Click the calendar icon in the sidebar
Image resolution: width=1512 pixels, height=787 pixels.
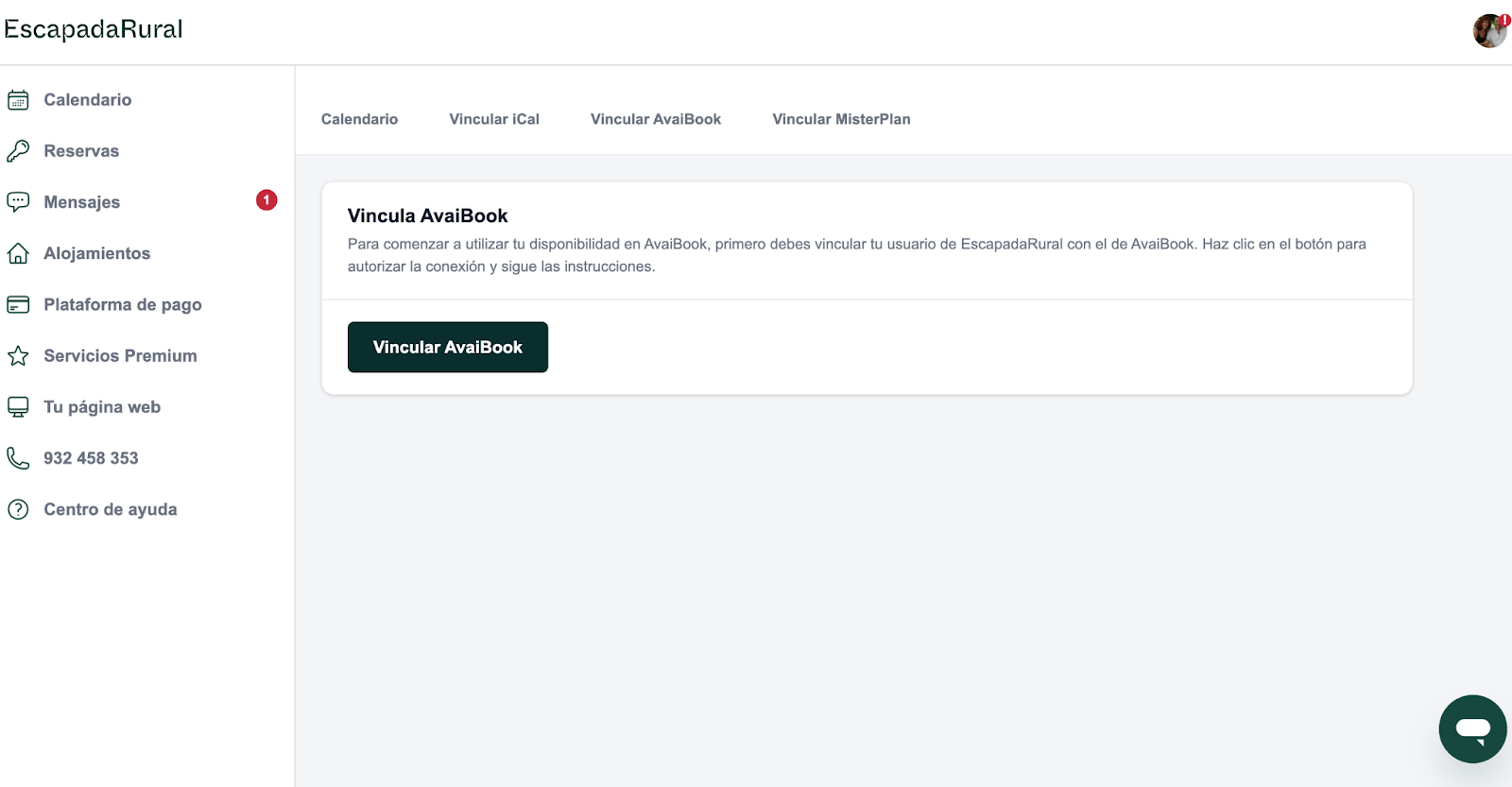(x=18, y=100)
